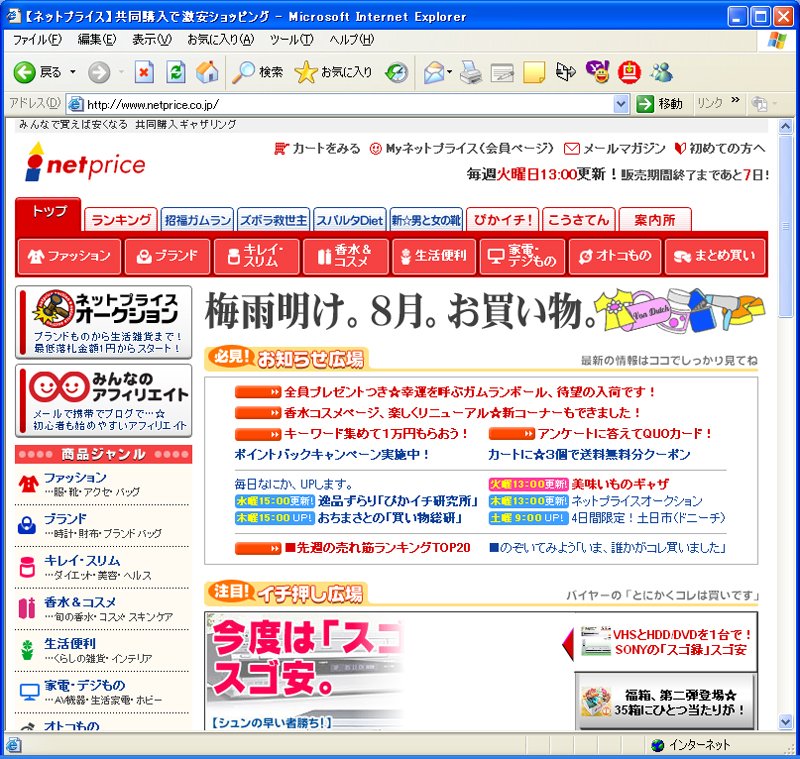Select the トップ tab
This screenshot has width=800, height=759.
pos(48,214)
